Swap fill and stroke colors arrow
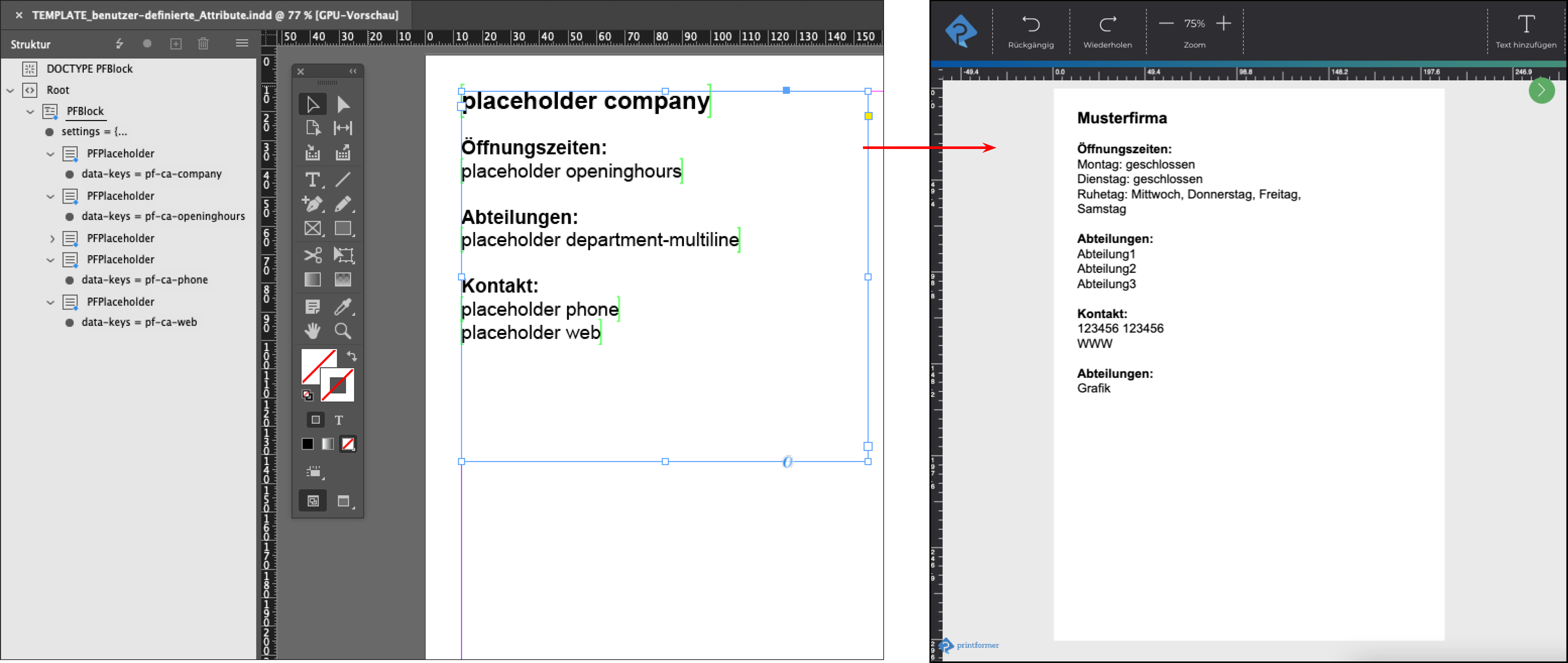The width and height of the screenshot is (1568, 663). pos(352,356)
